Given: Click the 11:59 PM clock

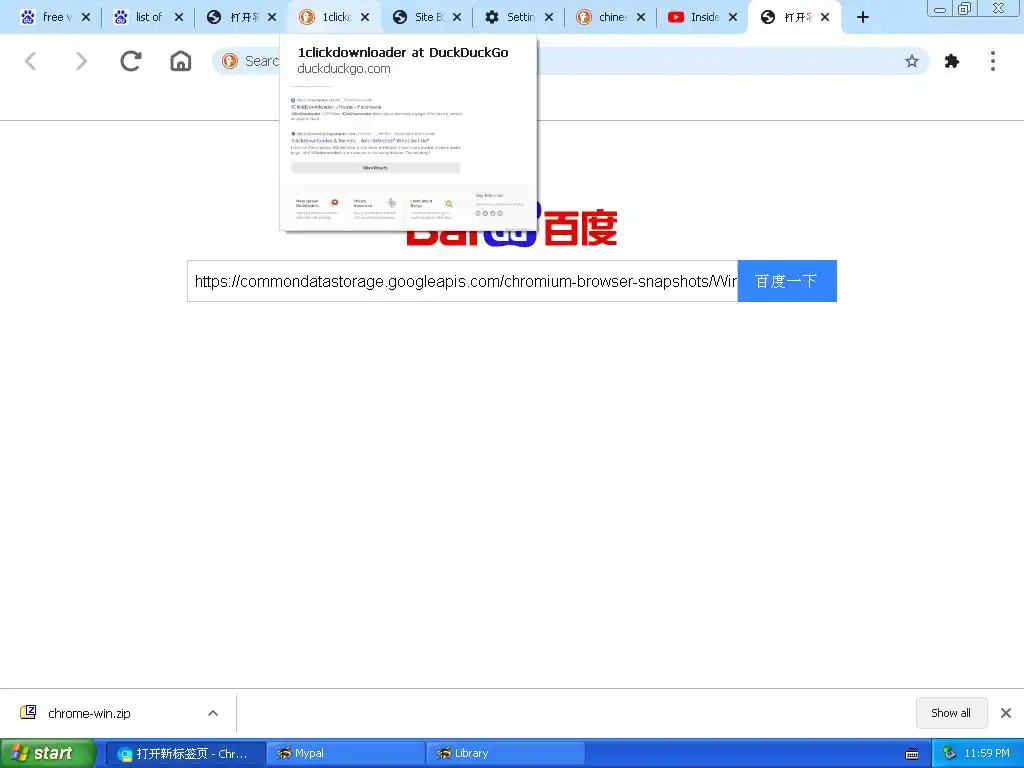Looking at the screenshot, I should click(987, 753).
